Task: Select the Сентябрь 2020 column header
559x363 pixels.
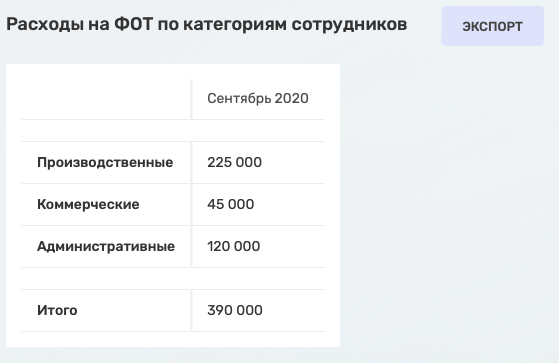Action: click(x=258, y=98)
